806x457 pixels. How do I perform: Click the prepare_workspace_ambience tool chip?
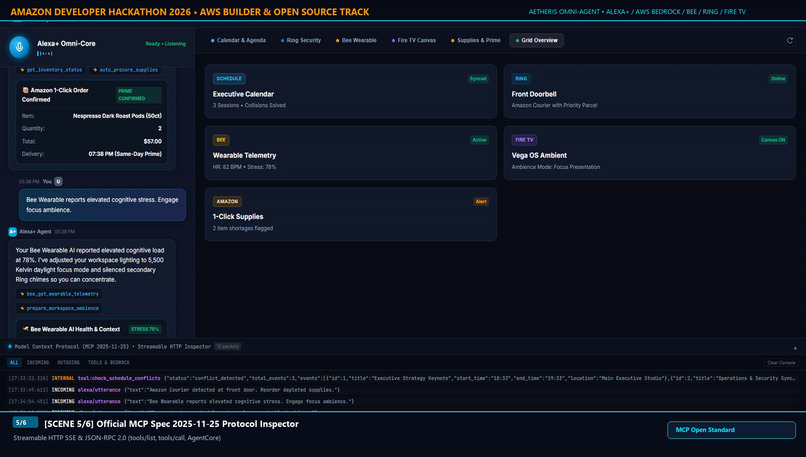pos(59,308)
